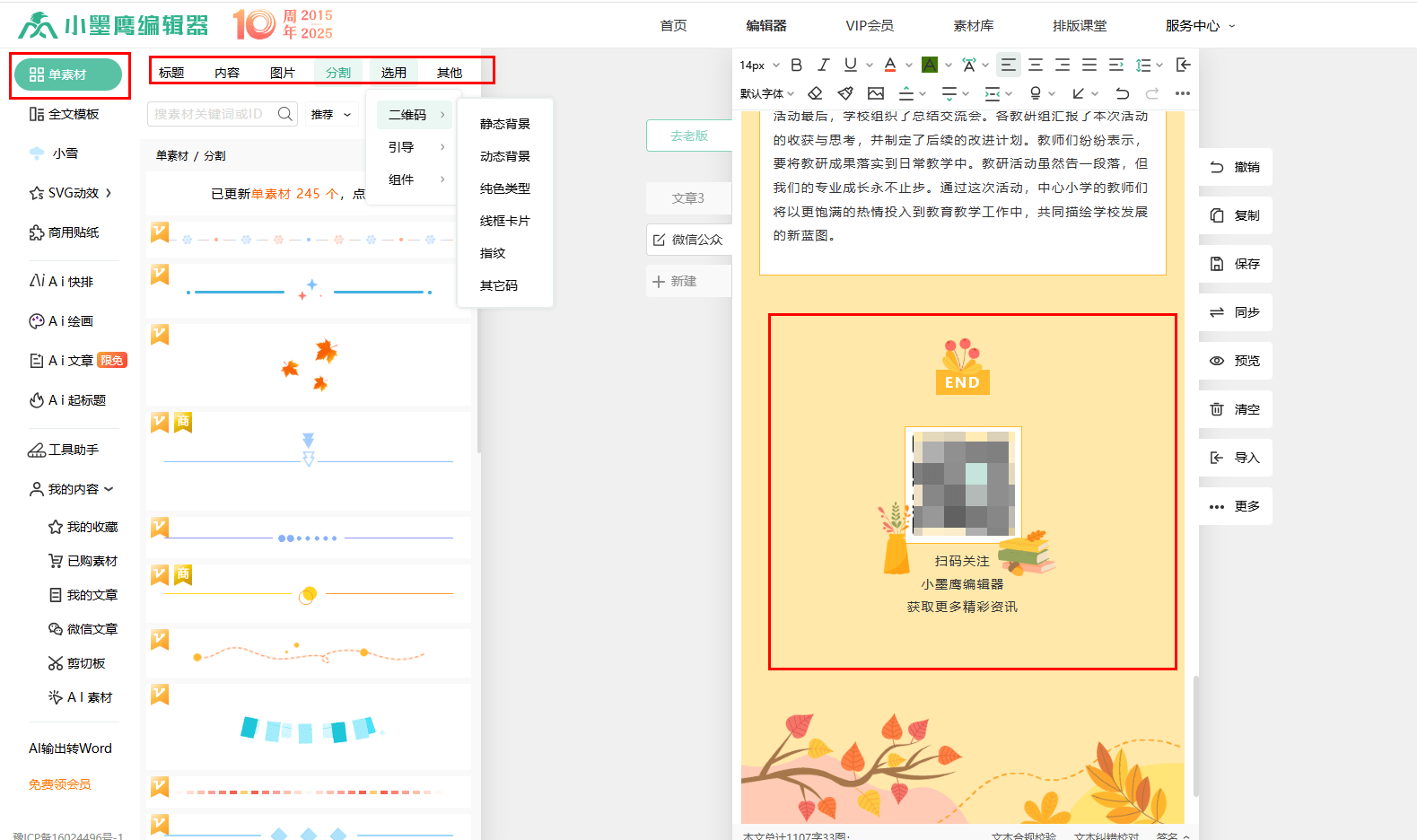Open the 推荐 sort dropdown
Screen dimensions: 1417x840
[331, 114]
